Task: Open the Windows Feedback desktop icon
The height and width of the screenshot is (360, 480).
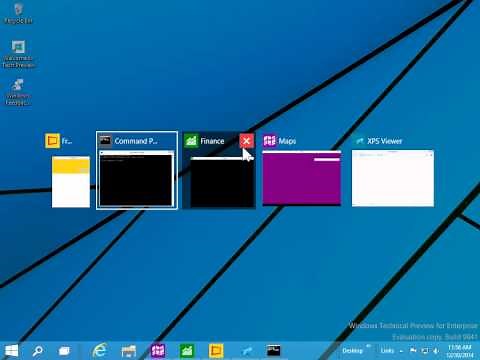Action: [x=18, y=92]
